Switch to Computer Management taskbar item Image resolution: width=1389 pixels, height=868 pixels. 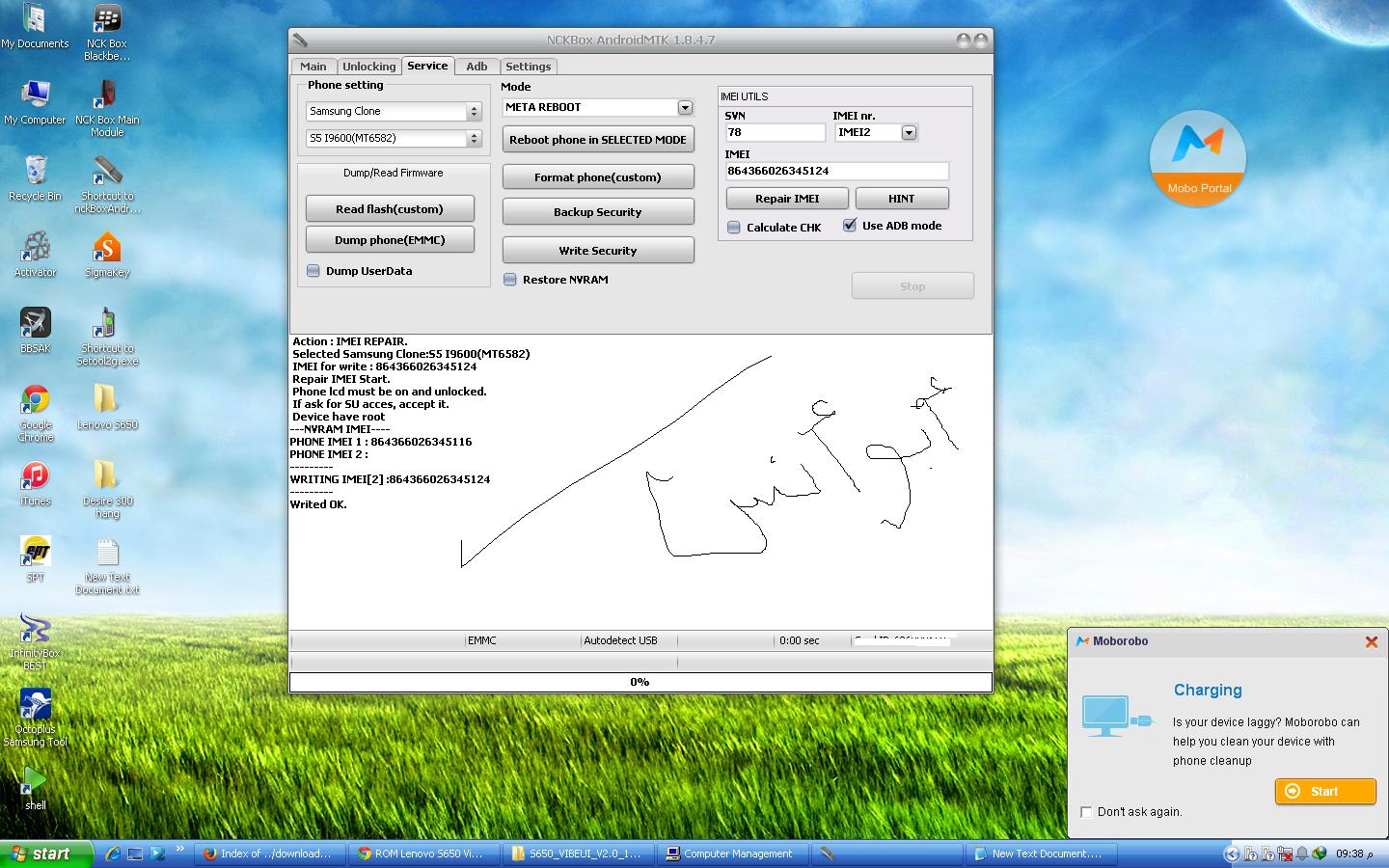pos(733,854)
